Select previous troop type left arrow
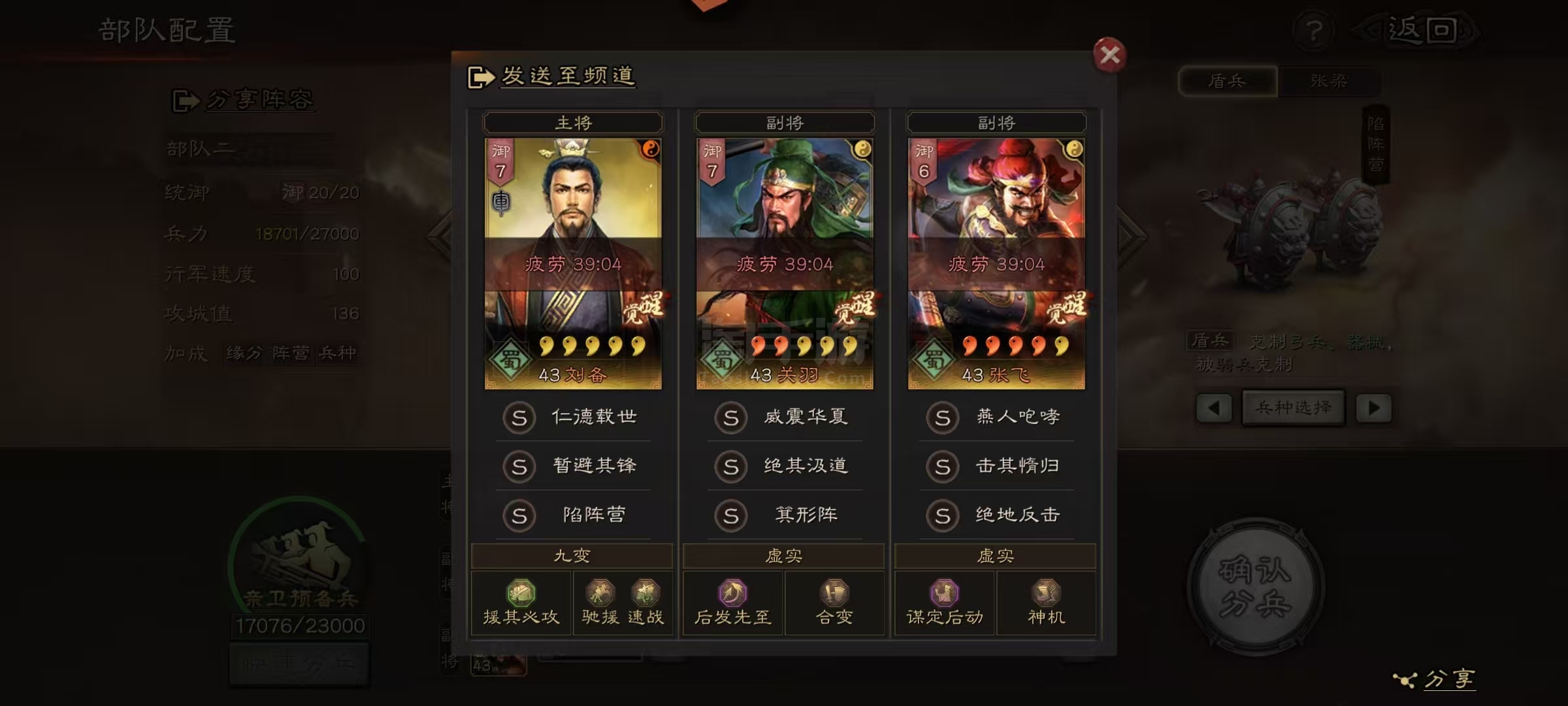The height and width of the screenshot is (706, 1568). click(x=1214, y=408)
